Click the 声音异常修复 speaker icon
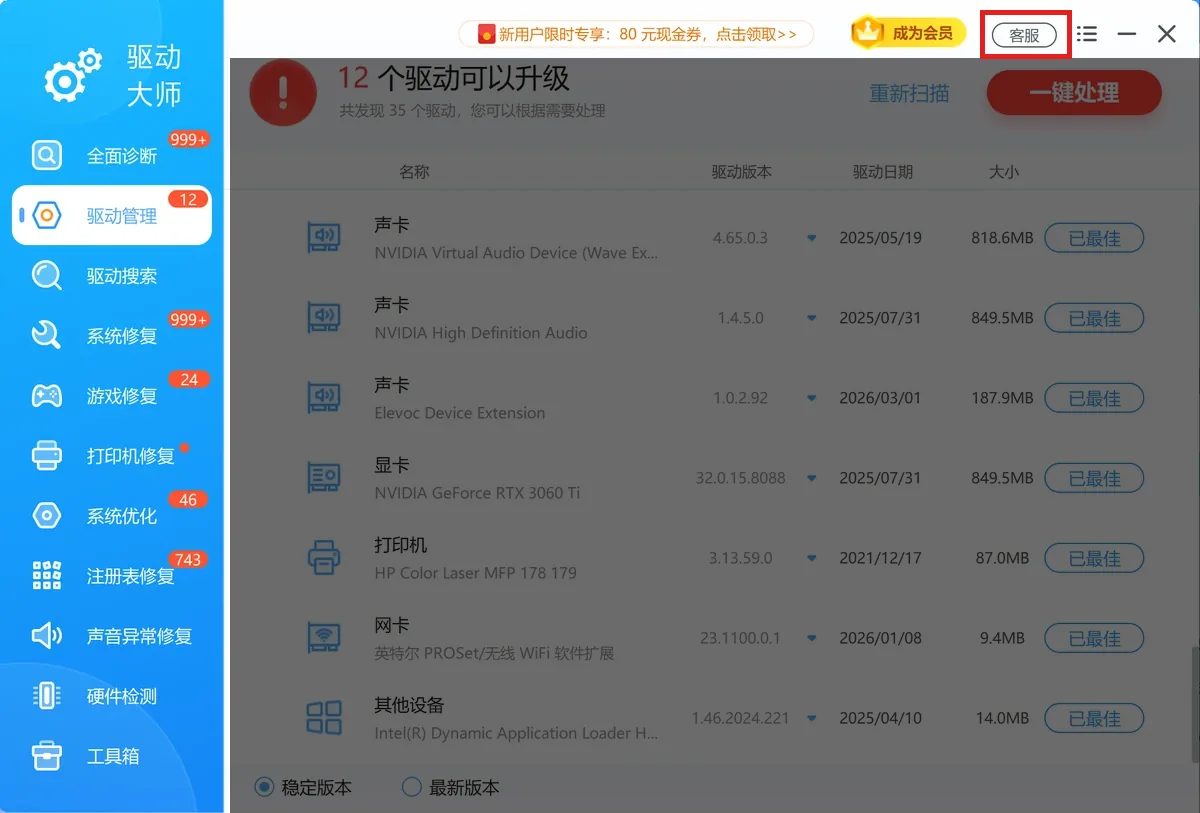1200x813 pixels. click(47, 636)
